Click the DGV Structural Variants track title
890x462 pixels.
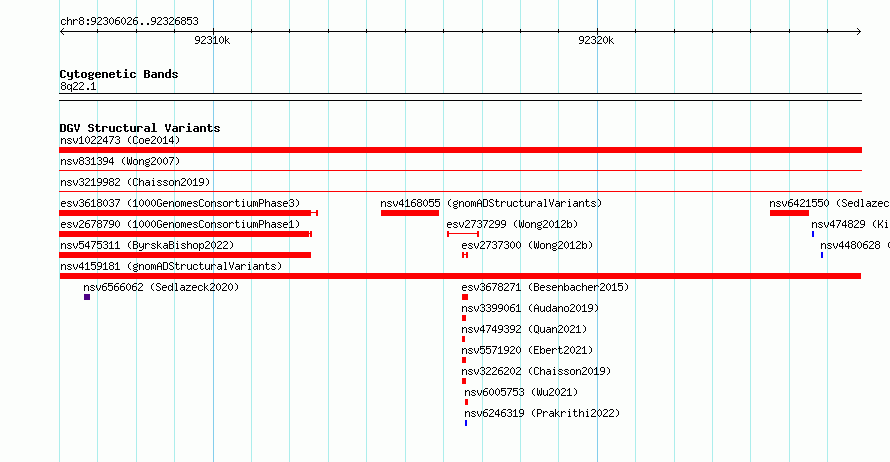click(140, 128)
